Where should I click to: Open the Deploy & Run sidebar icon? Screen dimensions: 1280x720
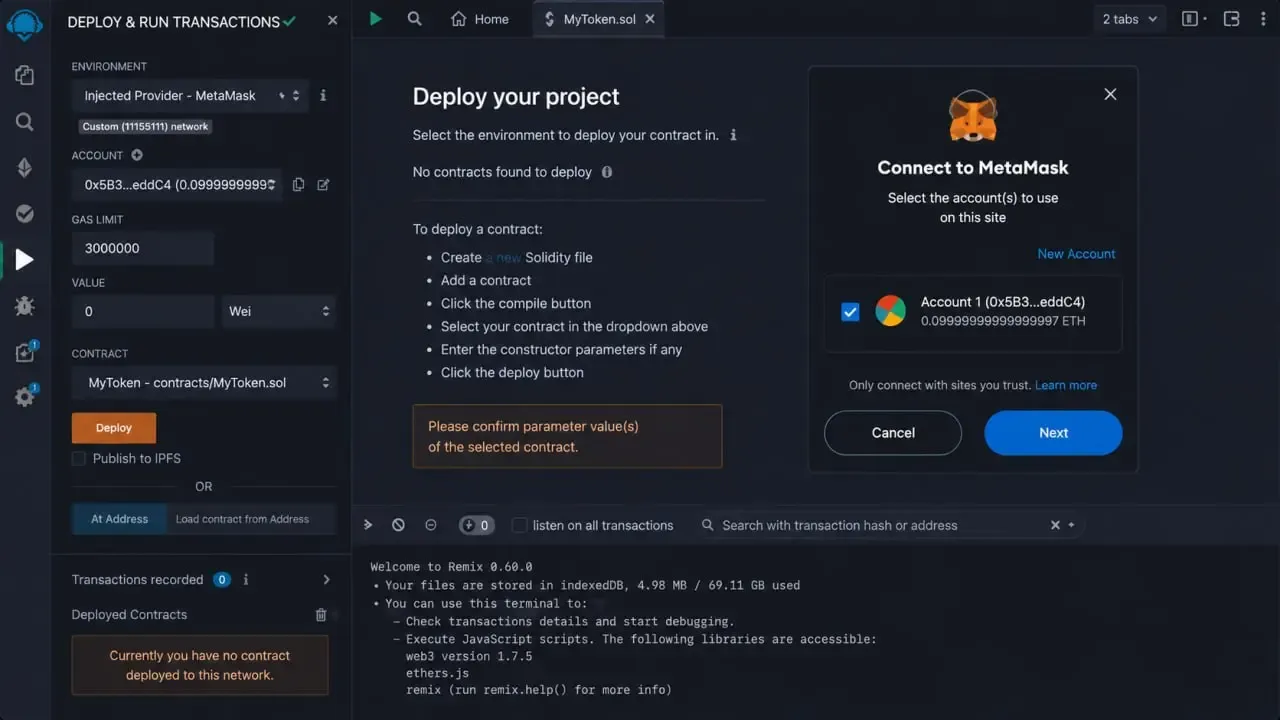coord(24,260)
